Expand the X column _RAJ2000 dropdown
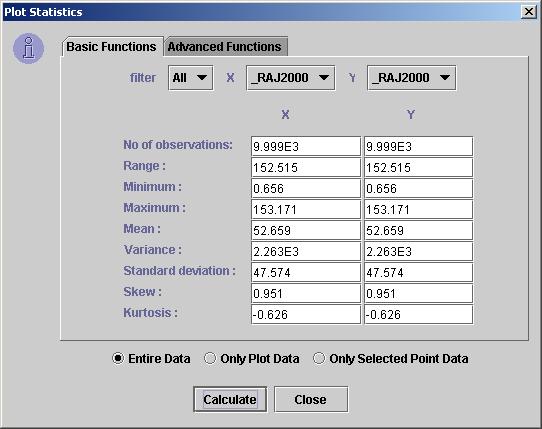 pos(290,78)
